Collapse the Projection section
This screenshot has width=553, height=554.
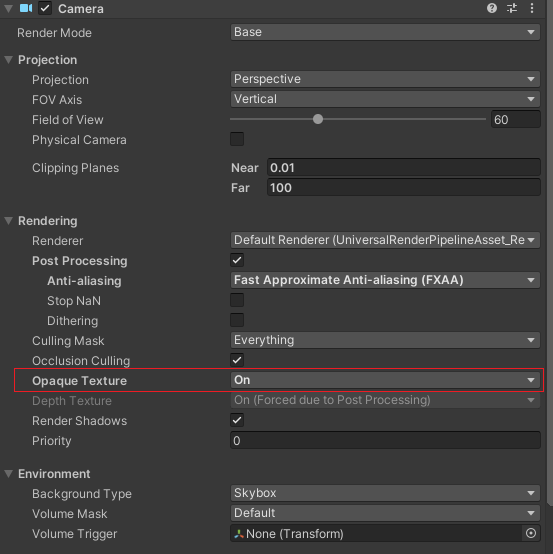click(8, 60)
